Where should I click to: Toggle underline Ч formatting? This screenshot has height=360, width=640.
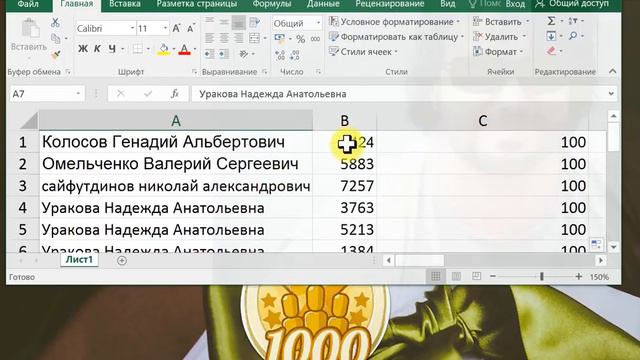112,49
